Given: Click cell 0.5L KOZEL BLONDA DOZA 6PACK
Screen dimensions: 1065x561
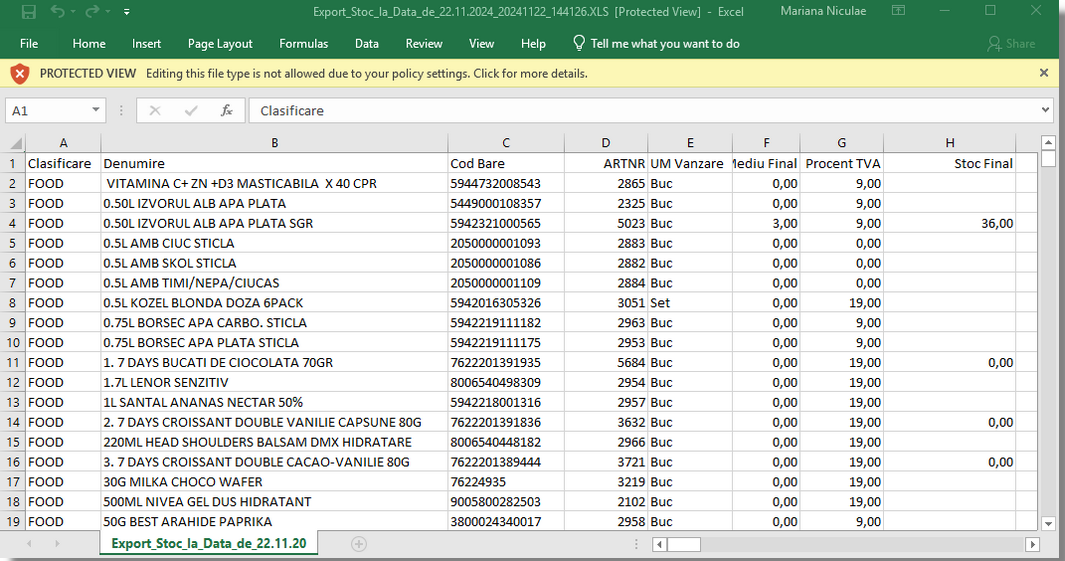Looking at the screenshot, I should (274, 303).
